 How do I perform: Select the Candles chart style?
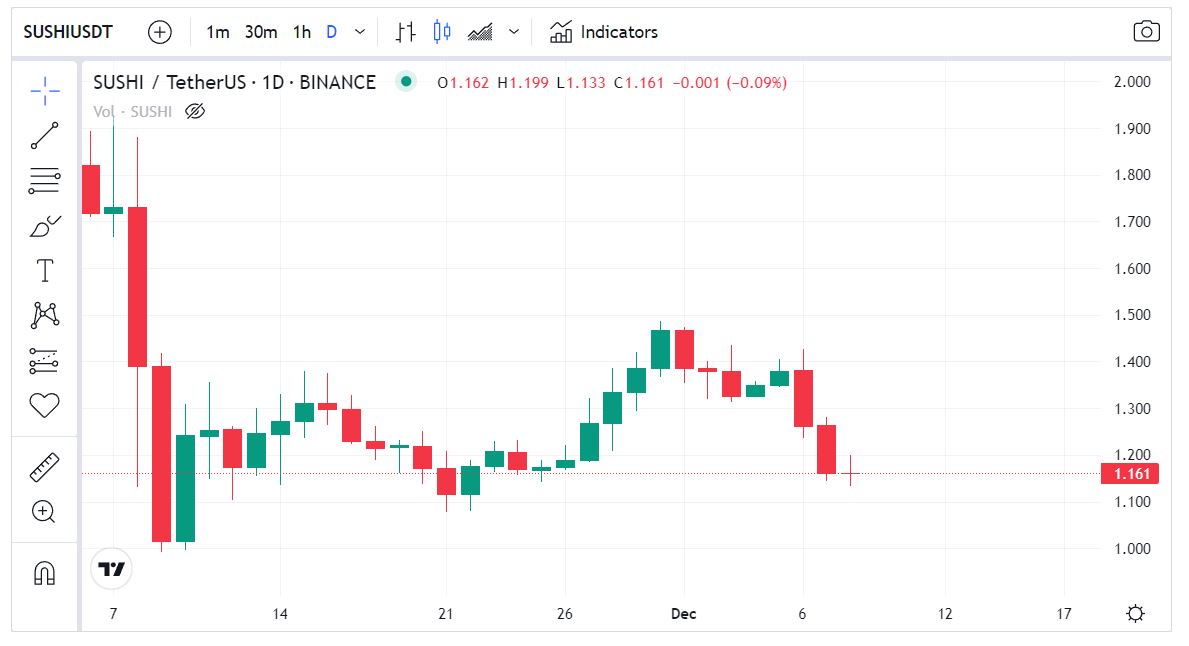coord(442,32)
